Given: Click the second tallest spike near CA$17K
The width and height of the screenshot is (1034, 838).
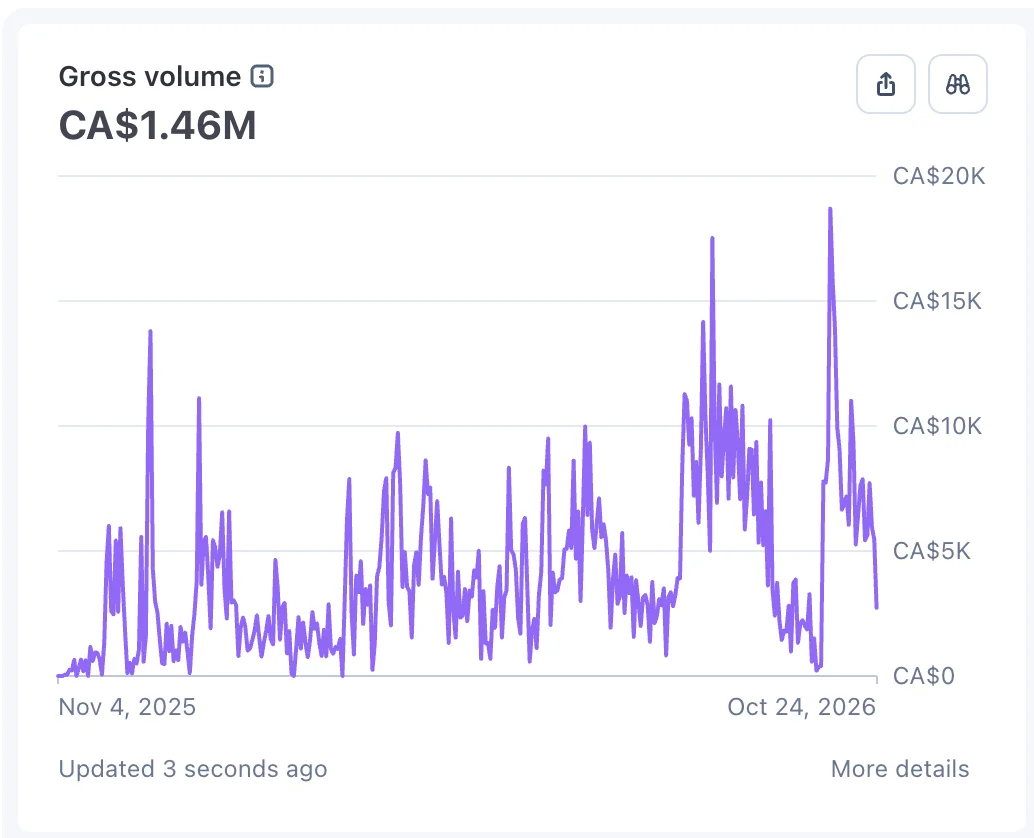Looking at the screenshot, I should 712,238.
